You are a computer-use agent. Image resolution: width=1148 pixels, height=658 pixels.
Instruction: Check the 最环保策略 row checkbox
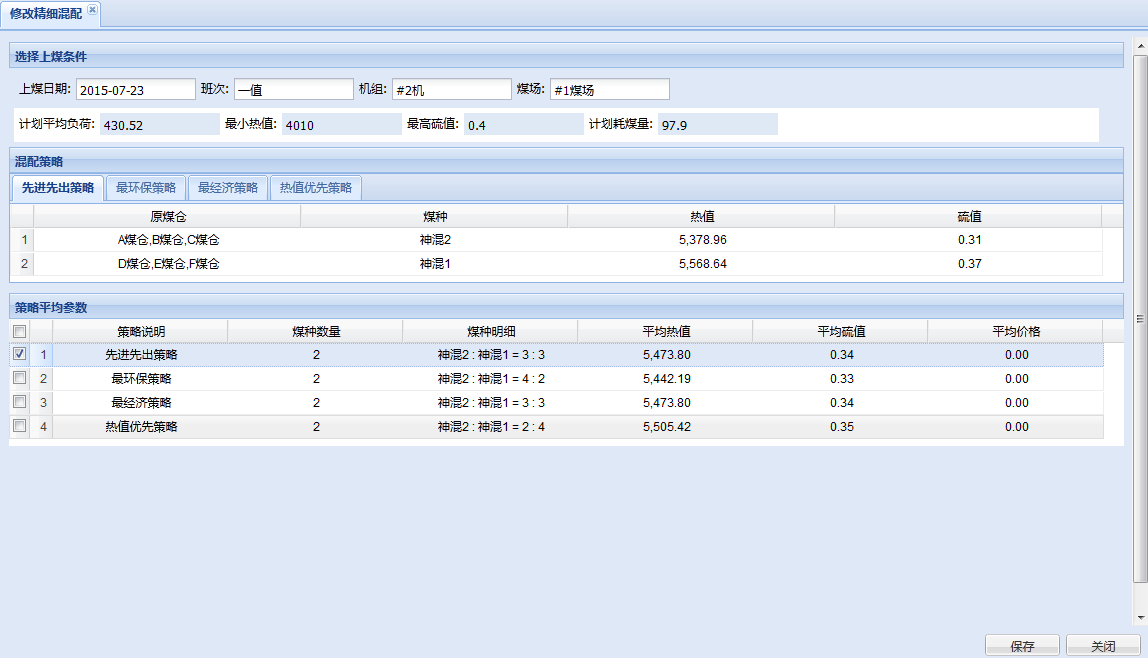(x=19, y=378)
